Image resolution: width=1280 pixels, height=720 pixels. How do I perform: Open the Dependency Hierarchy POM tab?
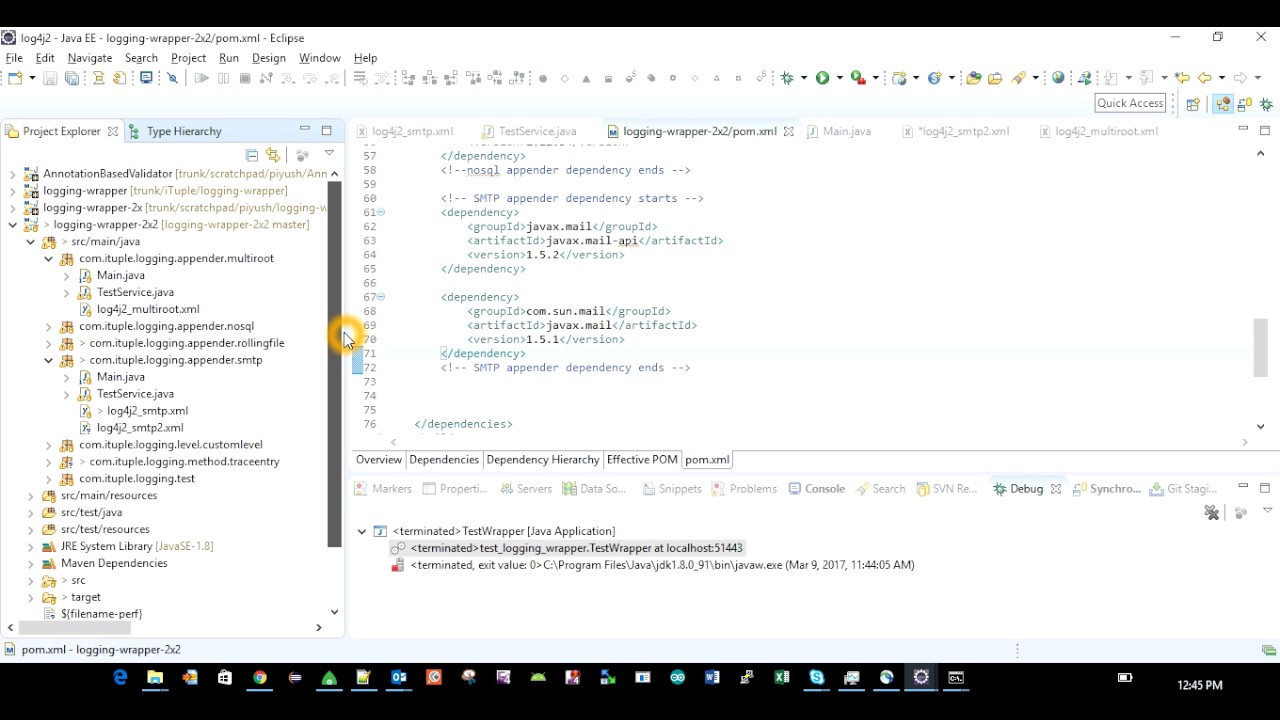click(543, 460)
